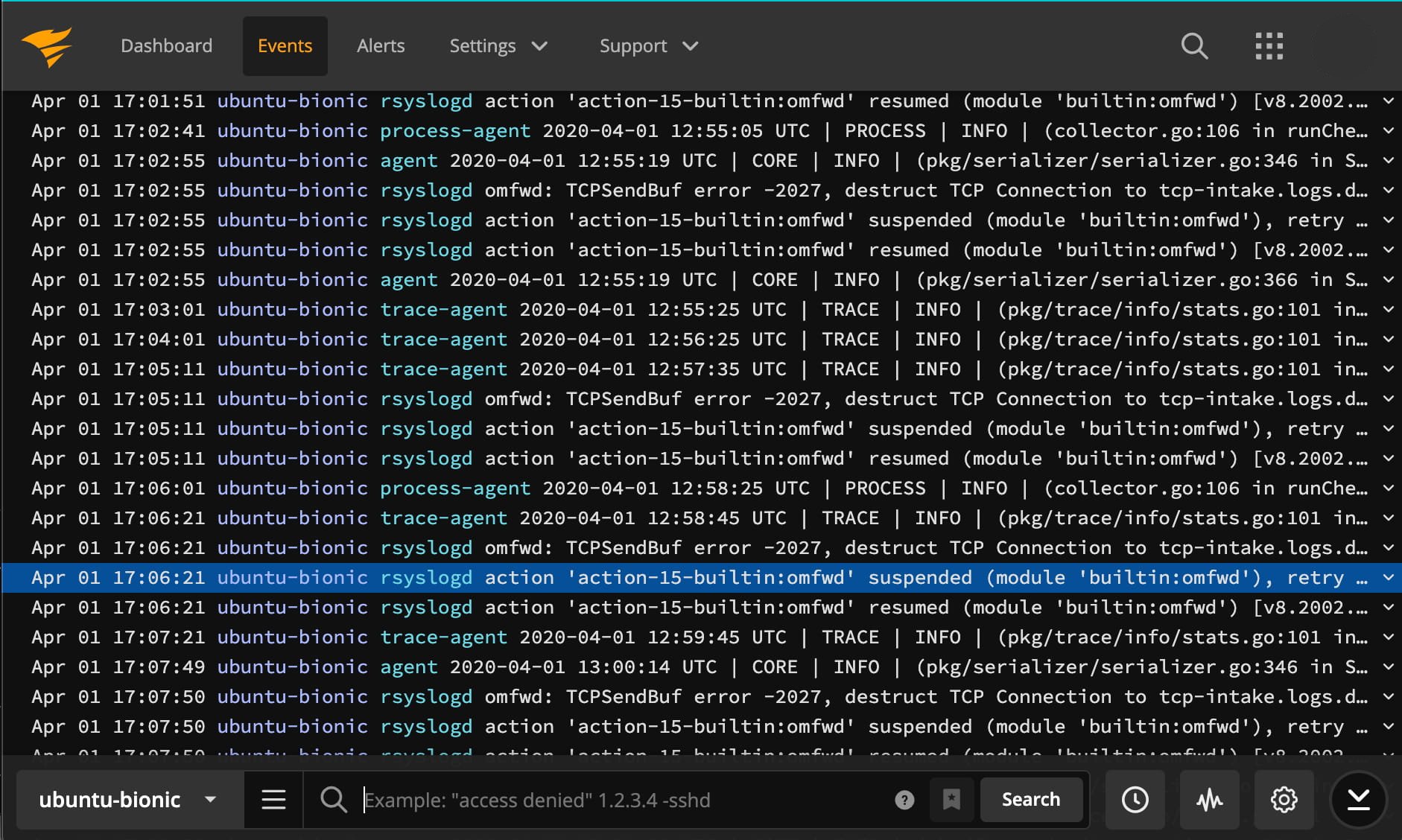
Task: Expand the Settings menu
Action: pyautogui.click(x=498, y=46)
